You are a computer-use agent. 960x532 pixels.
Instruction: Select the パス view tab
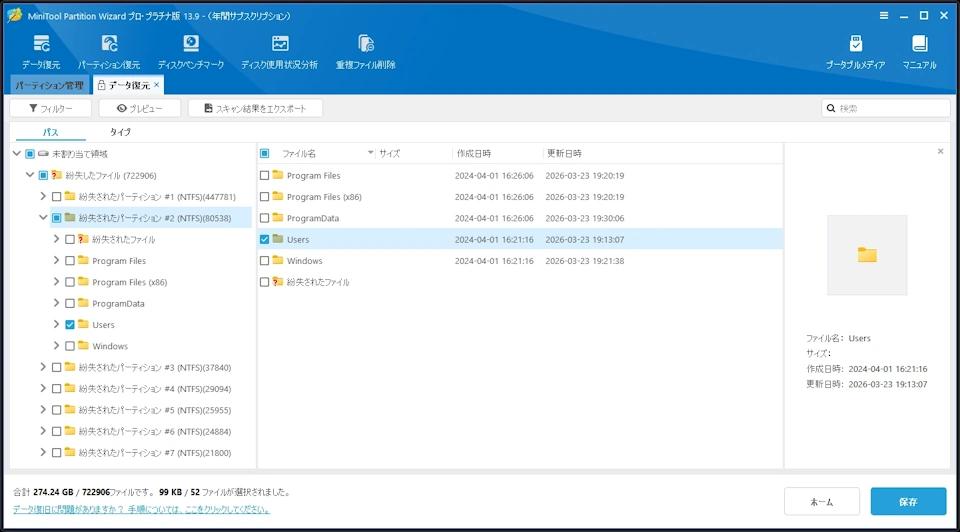coord(50,132)
